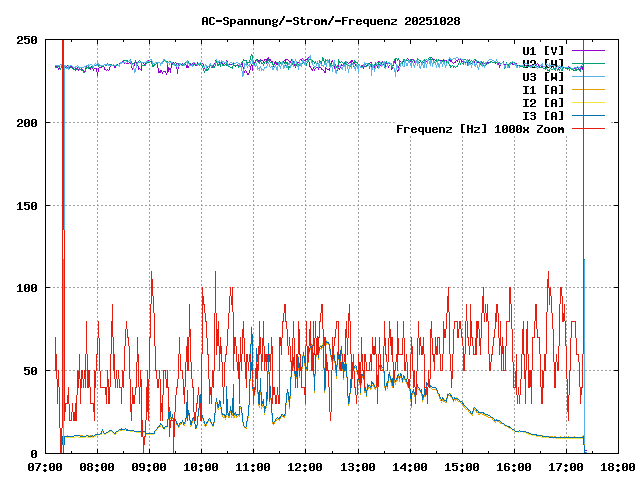Select the 100 y-axis tick label
Screen dimensions: 640x480
(x=28, y=288)
